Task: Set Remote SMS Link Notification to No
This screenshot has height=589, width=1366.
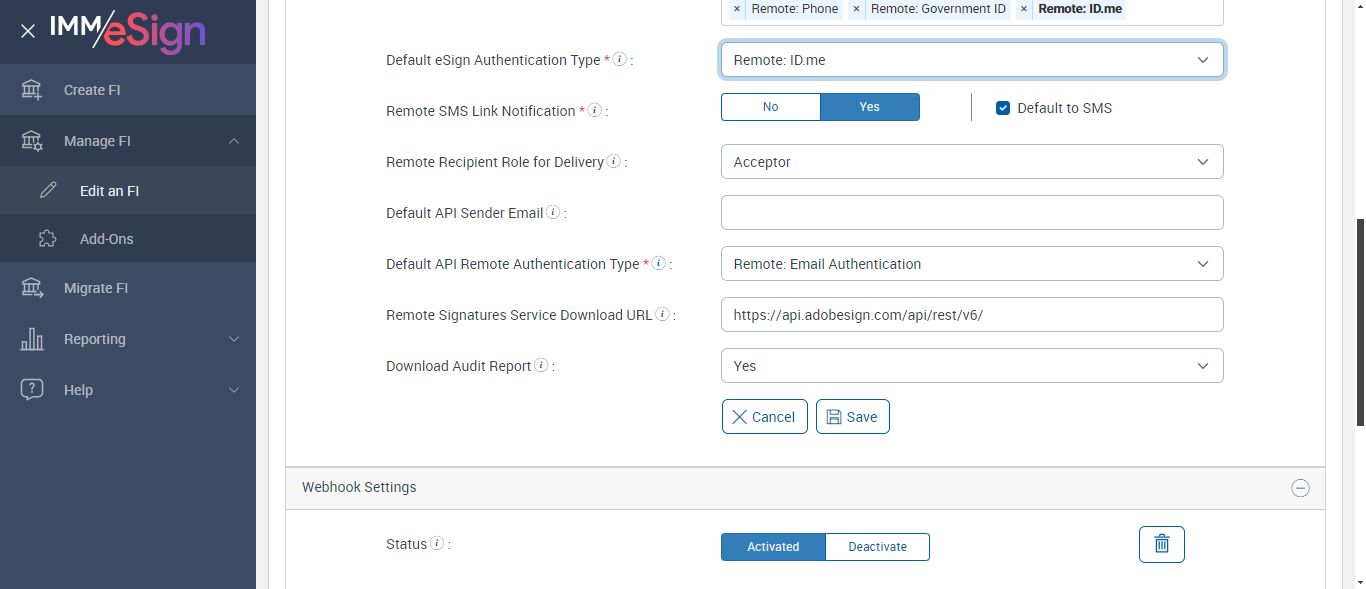Action: click(770, 107)
